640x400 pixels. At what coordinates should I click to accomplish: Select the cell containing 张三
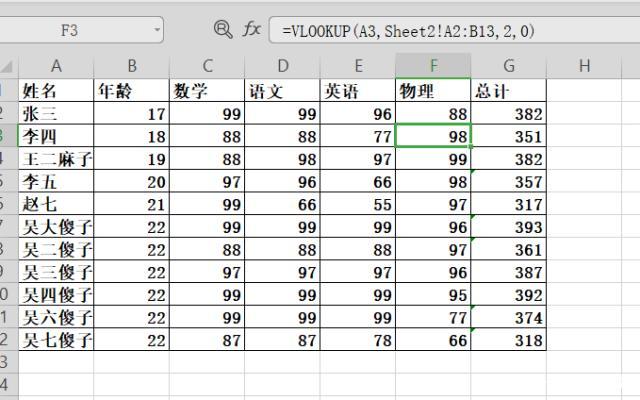coord(56,113)
